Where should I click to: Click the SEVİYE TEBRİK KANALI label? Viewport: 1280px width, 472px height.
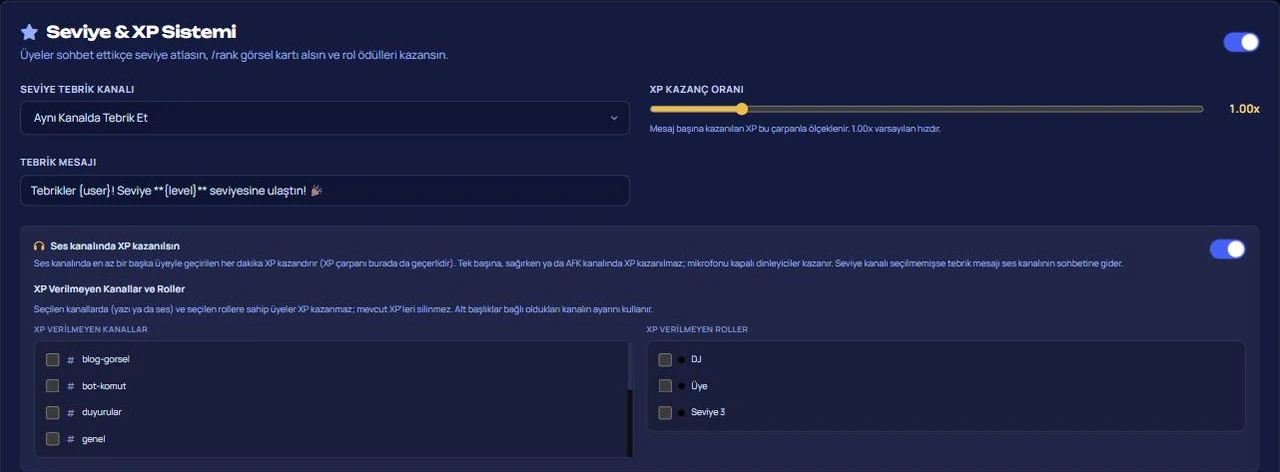coord(77,89)
